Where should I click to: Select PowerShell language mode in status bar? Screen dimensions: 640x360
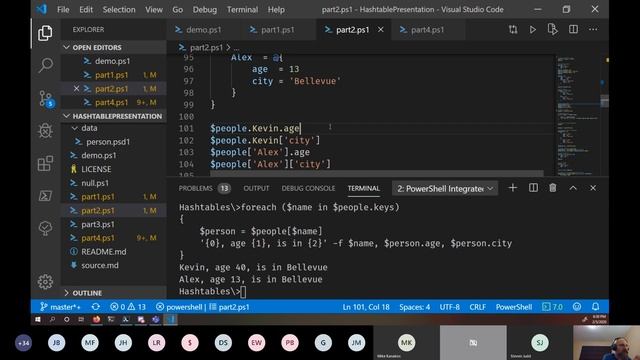[513, 307]
